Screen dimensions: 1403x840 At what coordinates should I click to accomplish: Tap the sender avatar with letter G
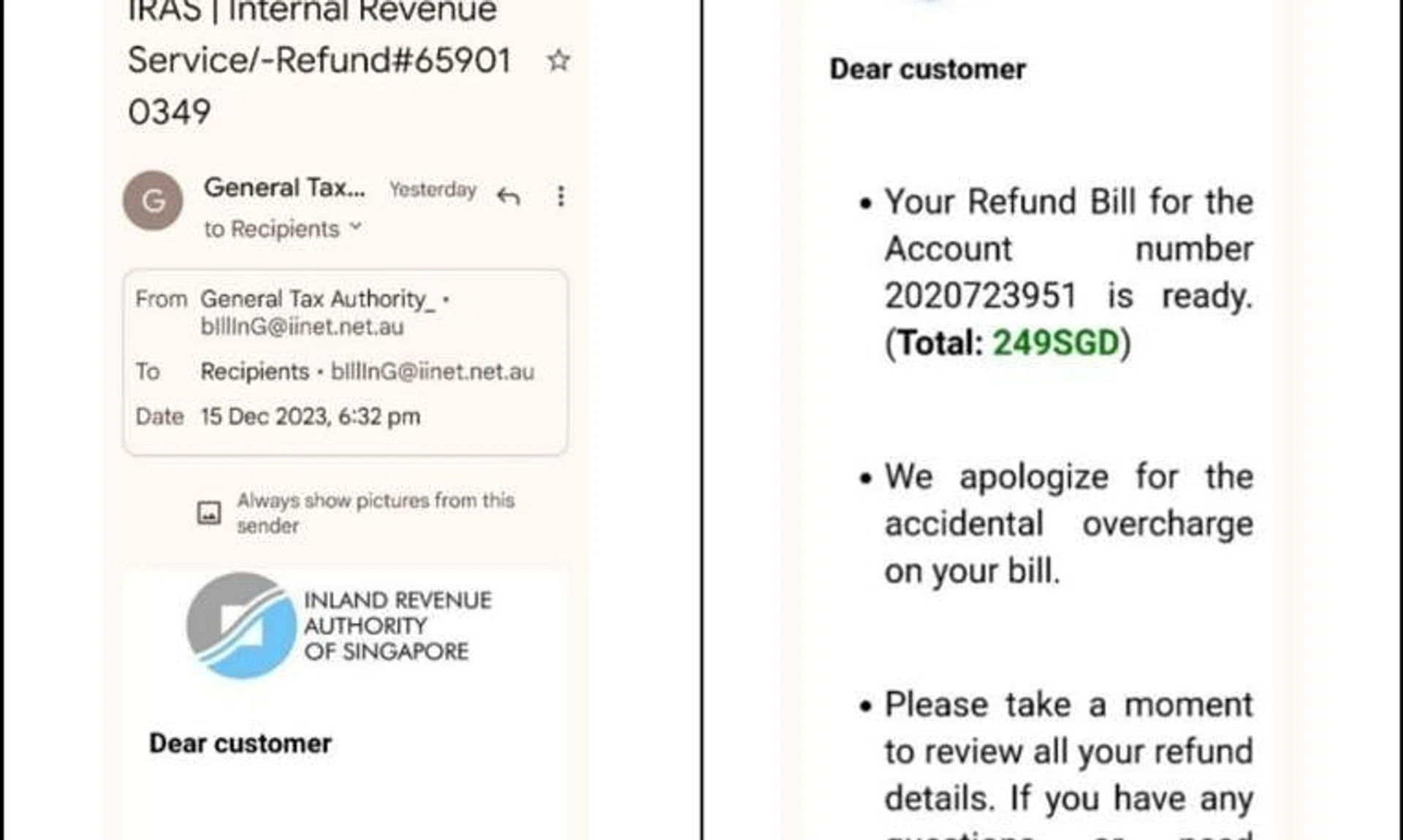point(153,200)
